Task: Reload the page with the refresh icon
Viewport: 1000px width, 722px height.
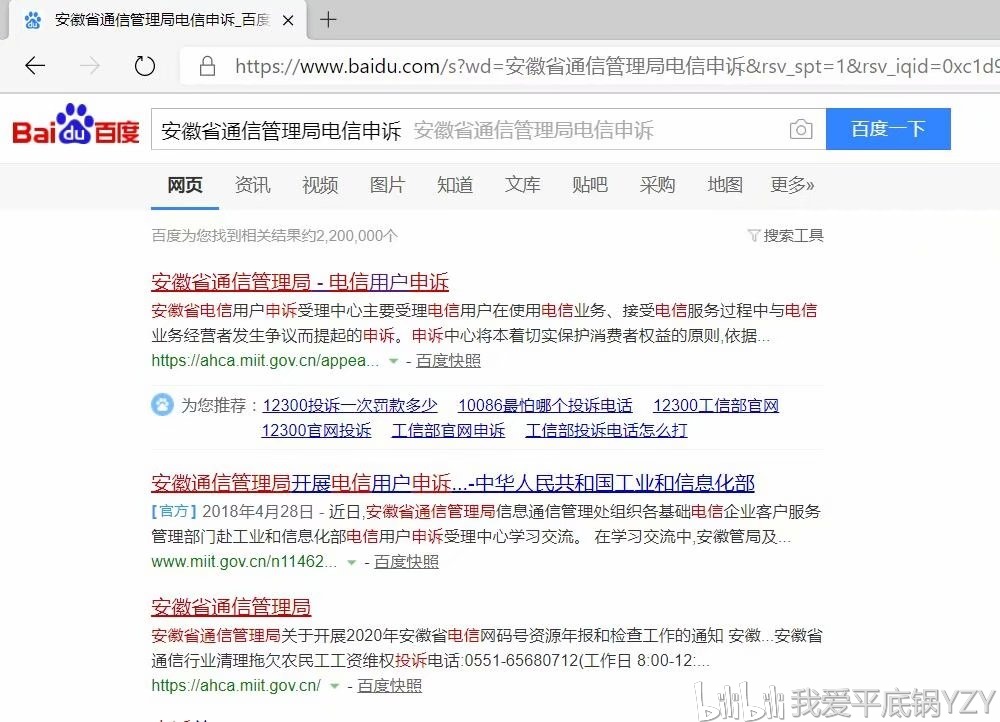Action: (x=145, y=65)
